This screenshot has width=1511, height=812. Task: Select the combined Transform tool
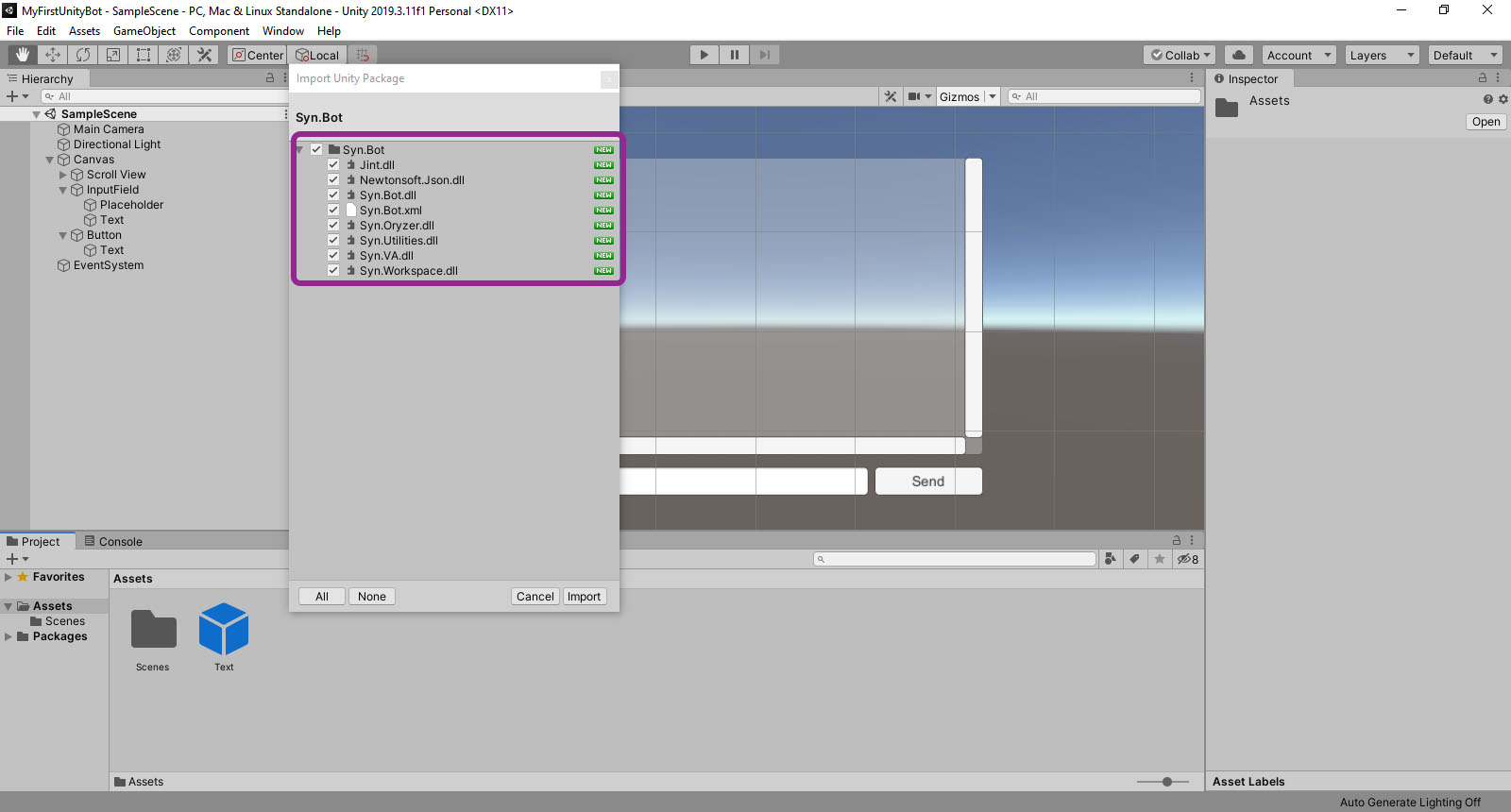174,55
